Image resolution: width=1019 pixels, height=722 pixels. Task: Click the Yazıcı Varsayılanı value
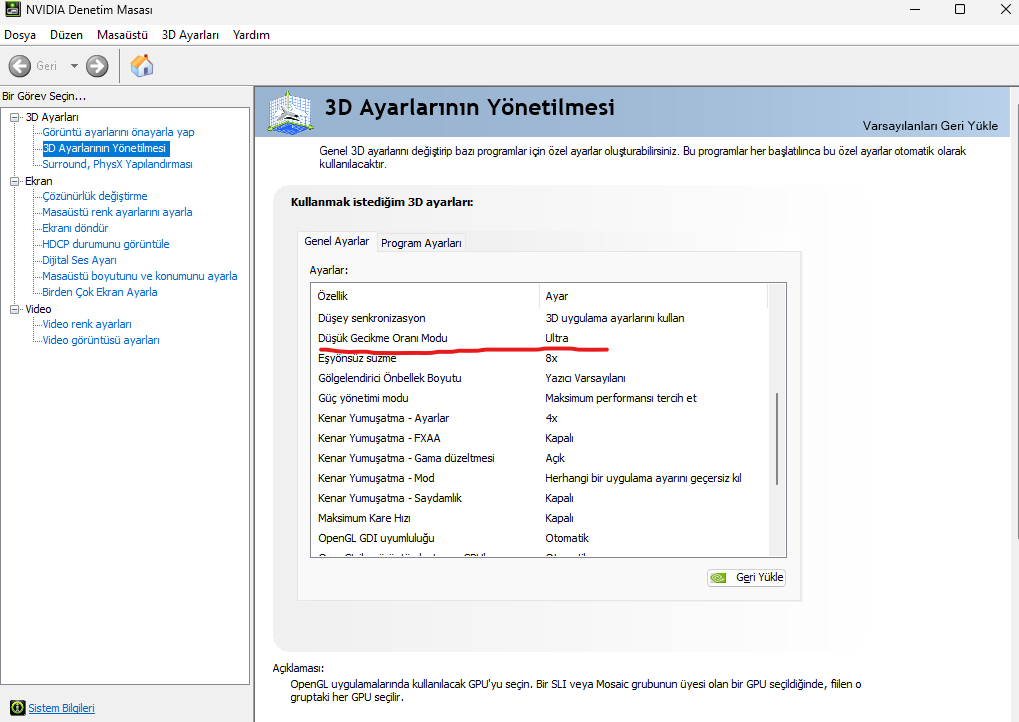[586, 378]
